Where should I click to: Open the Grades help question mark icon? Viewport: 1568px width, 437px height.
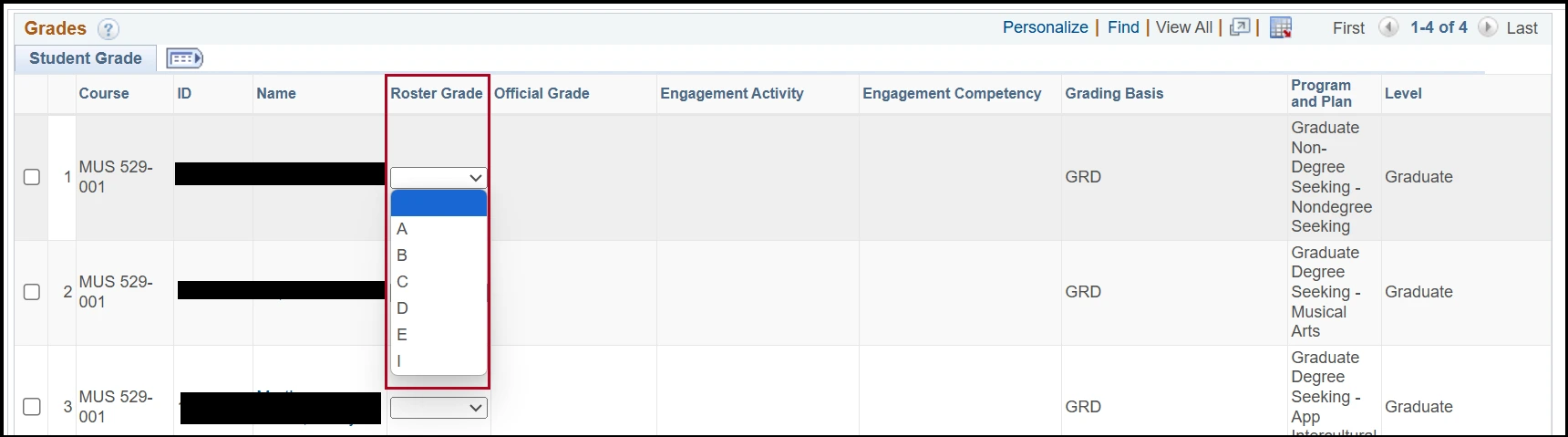(108, 29)
